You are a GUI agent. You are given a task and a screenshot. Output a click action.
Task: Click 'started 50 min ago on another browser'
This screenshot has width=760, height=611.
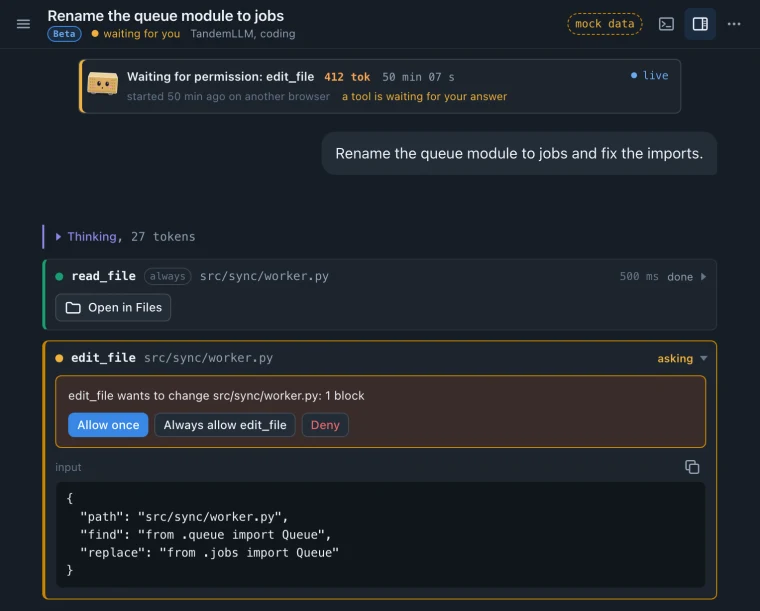(x=228, y=96)
